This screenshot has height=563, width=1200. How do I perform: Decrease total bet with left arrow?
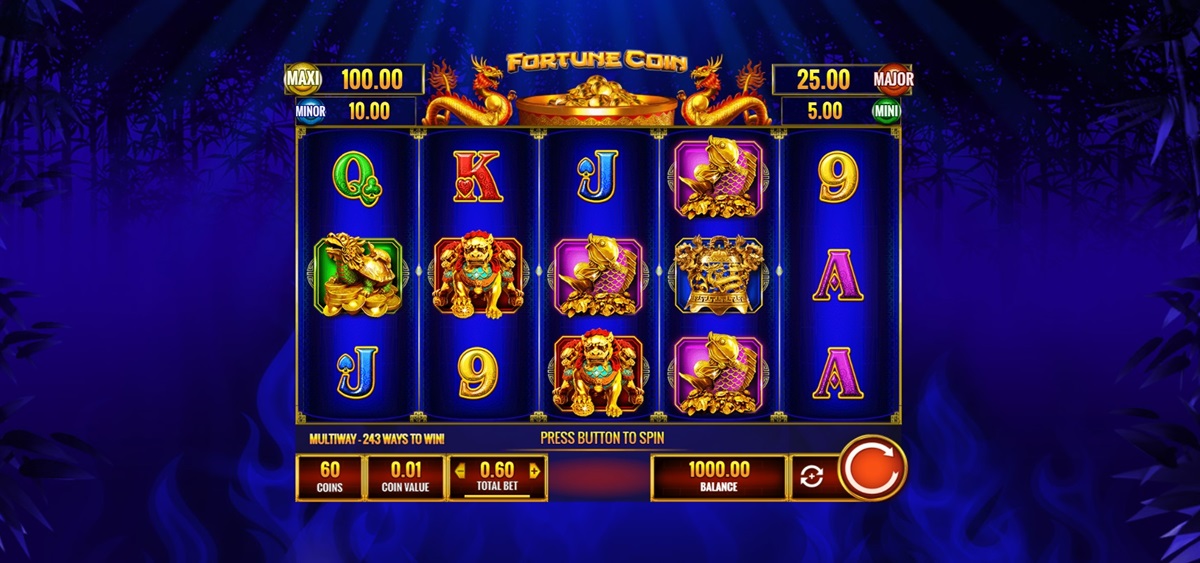click(459, 469)
